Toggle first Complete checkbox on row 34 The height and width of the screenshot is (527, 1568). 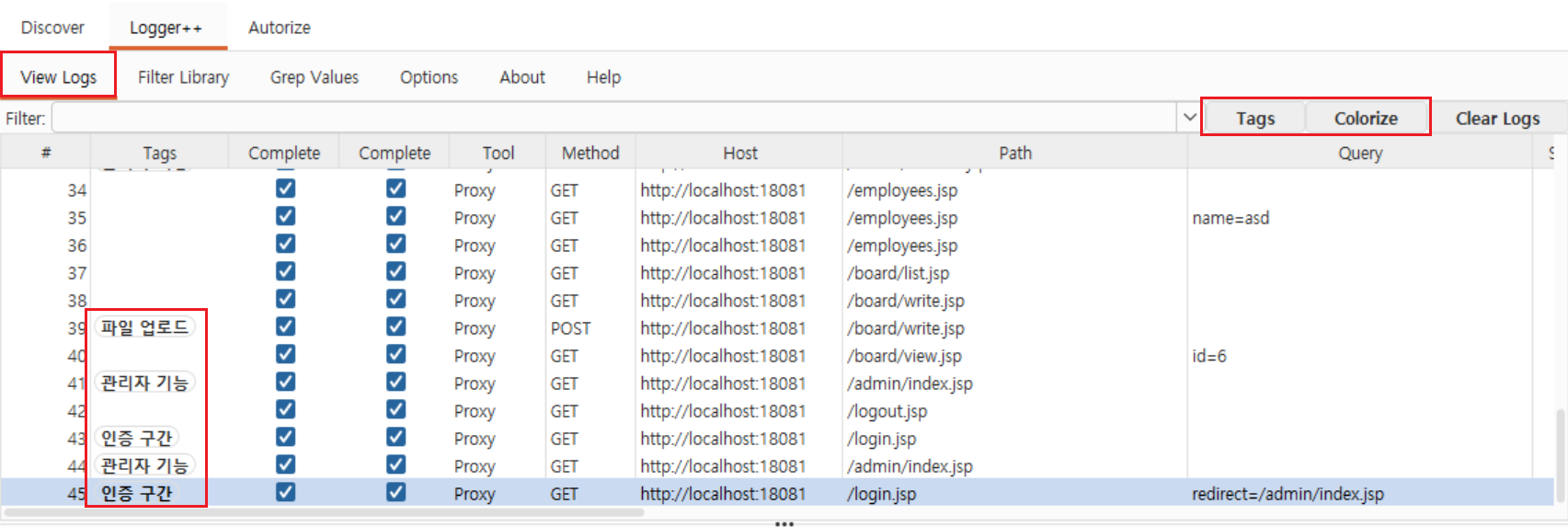tap(285, 189)
